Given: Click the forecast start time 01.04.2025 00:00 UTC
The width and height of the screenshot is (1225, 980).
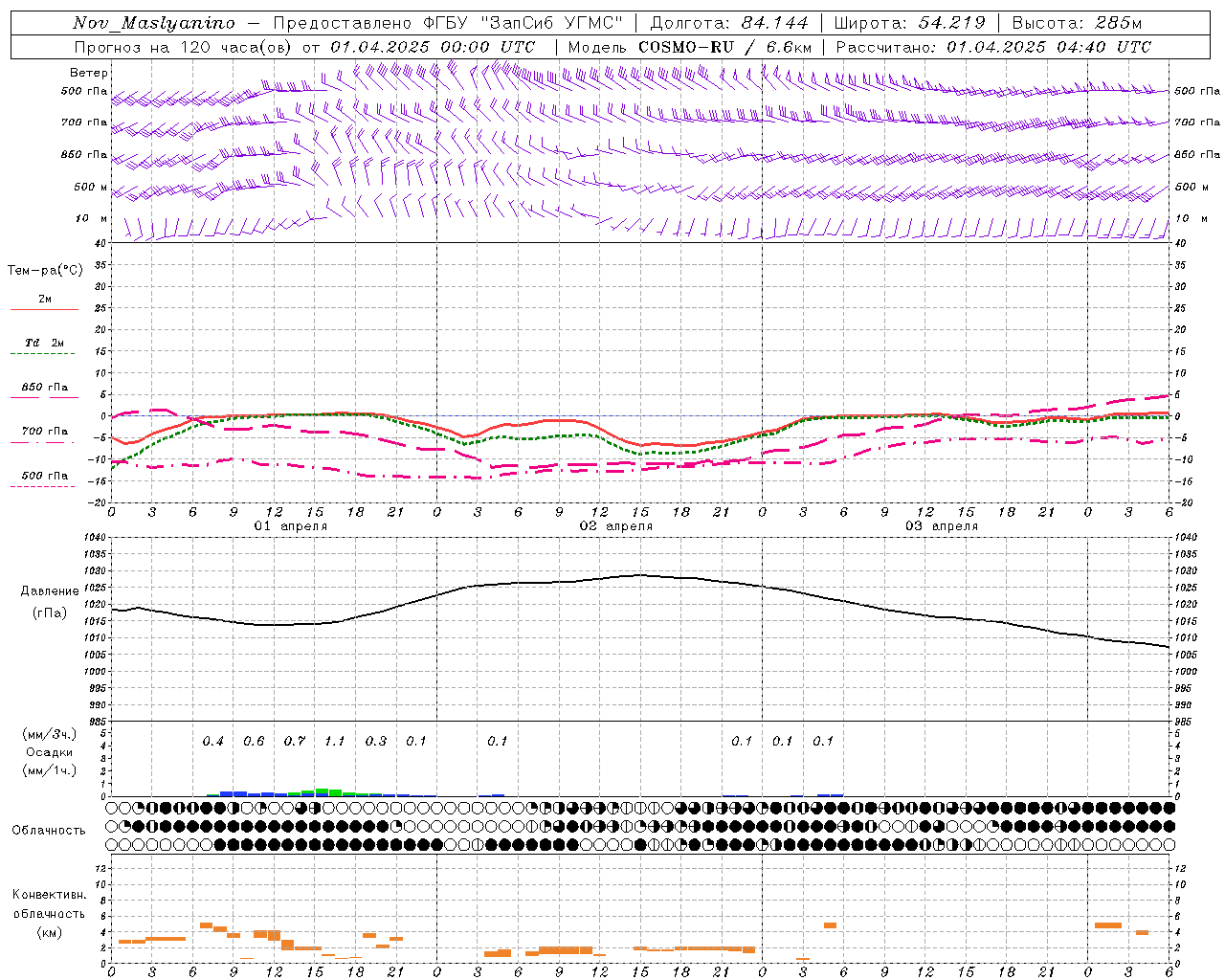Looking at the screenshot, I should pyautogui.click(x=433, y=47).
